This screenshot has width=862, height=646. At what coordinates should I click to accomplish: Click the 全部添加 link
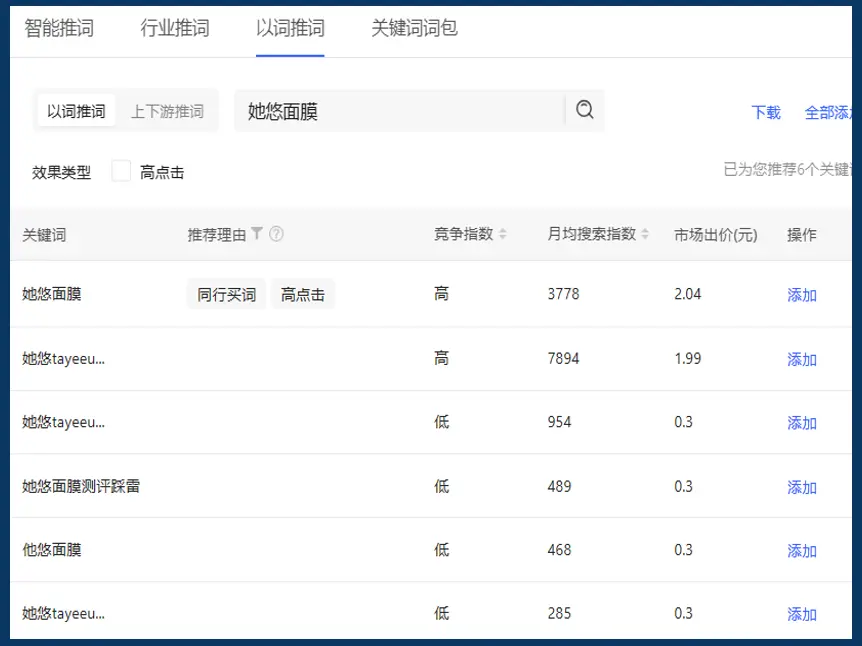point(832,112)
